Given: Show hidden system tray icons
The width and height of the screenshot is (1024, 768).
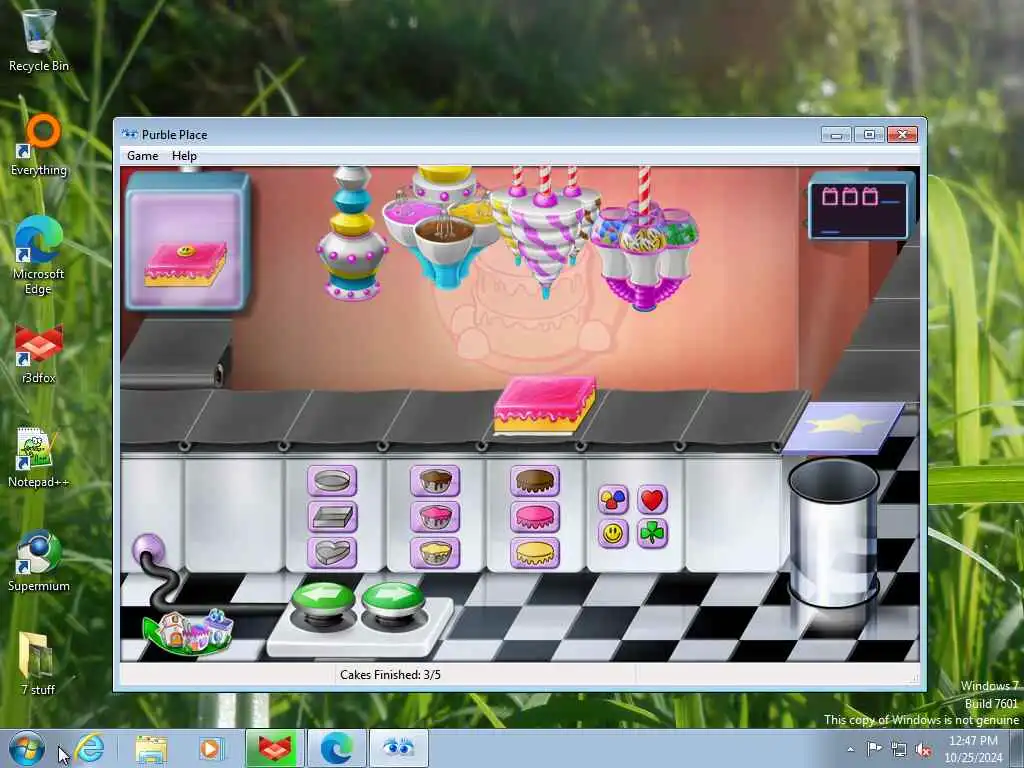Looking at the screenshot, I should click(x=850, y=750).
